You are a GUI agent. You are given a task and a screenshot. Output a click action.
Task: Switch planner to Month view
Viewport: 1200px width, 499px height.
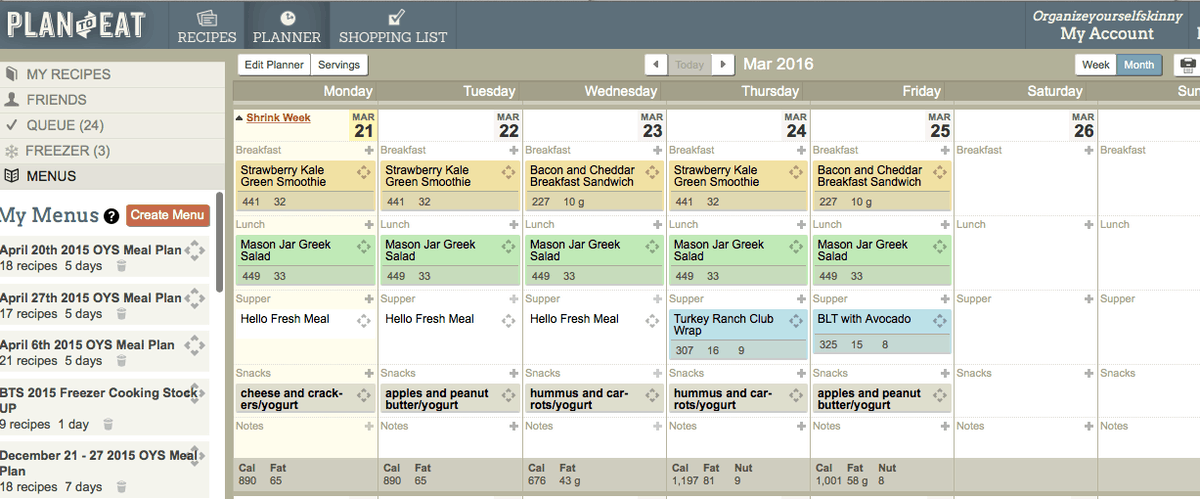[x=1139, y=65]
